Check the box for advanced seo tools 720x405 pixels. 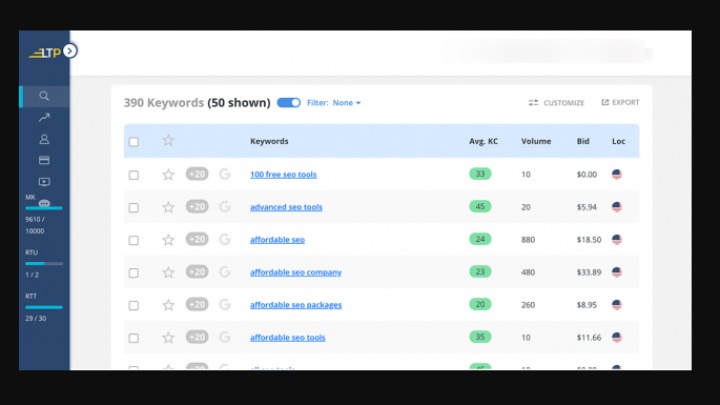tap(134, 208)
